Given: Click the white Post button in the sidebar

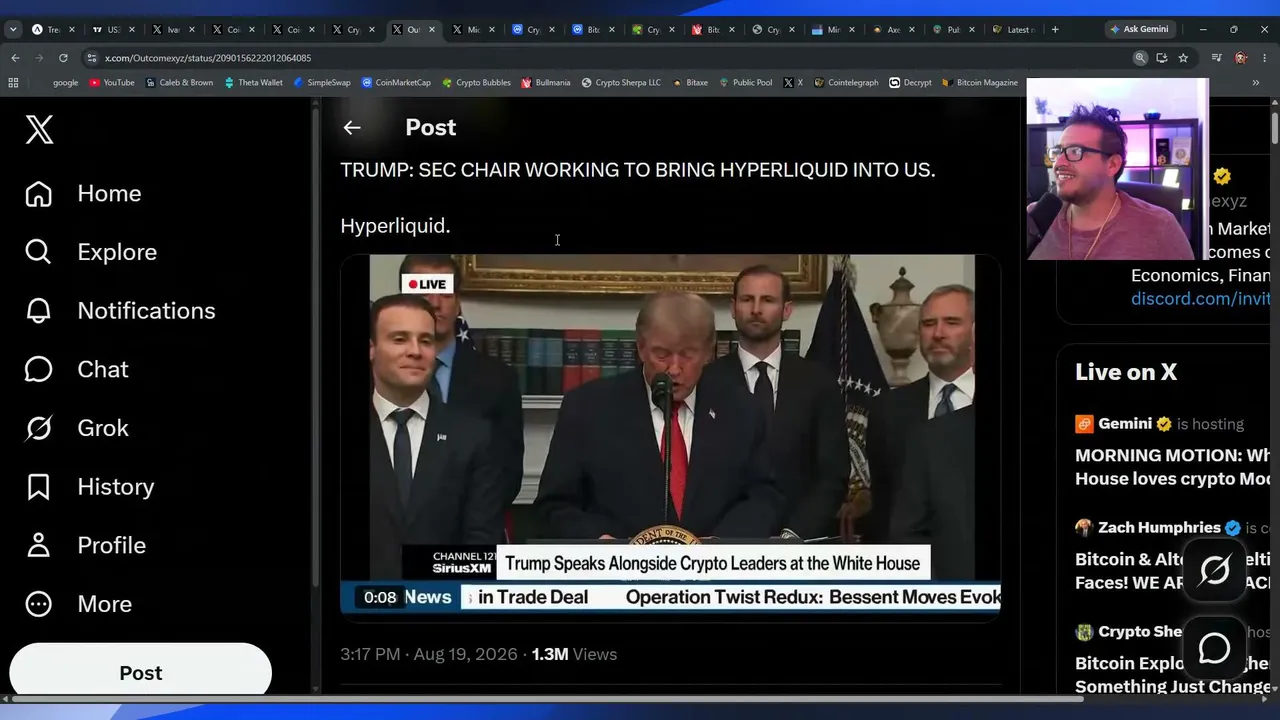Looking at the screenshot, I should click(x=140, y=671).
